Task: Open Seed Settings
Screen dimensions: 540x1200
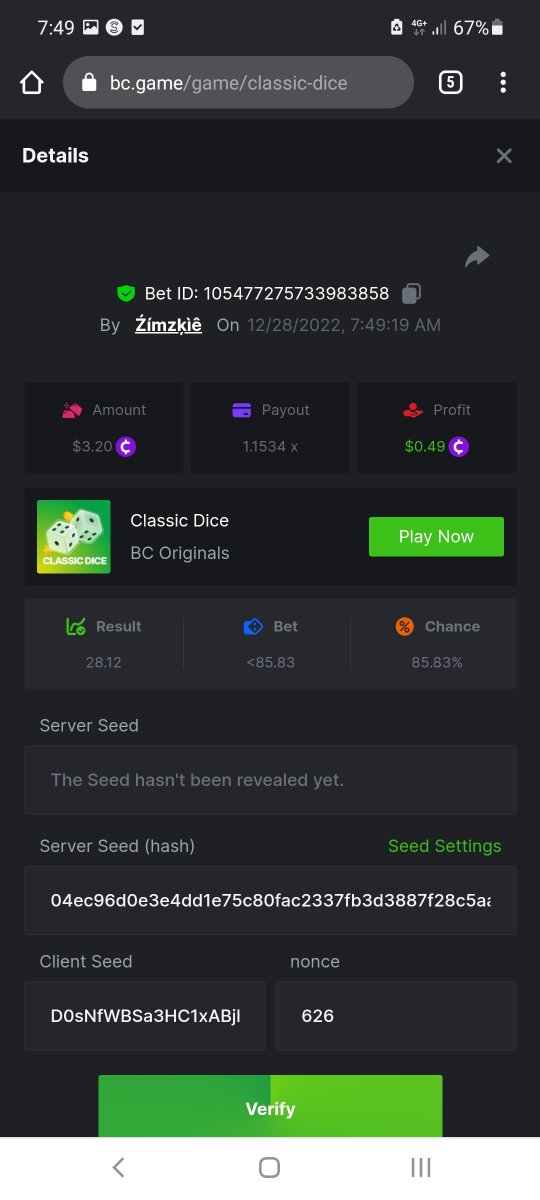Action: coord(444,846)
